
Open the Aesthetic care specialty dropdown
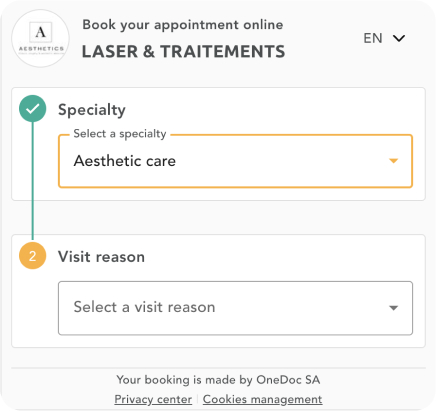point(235,161)
